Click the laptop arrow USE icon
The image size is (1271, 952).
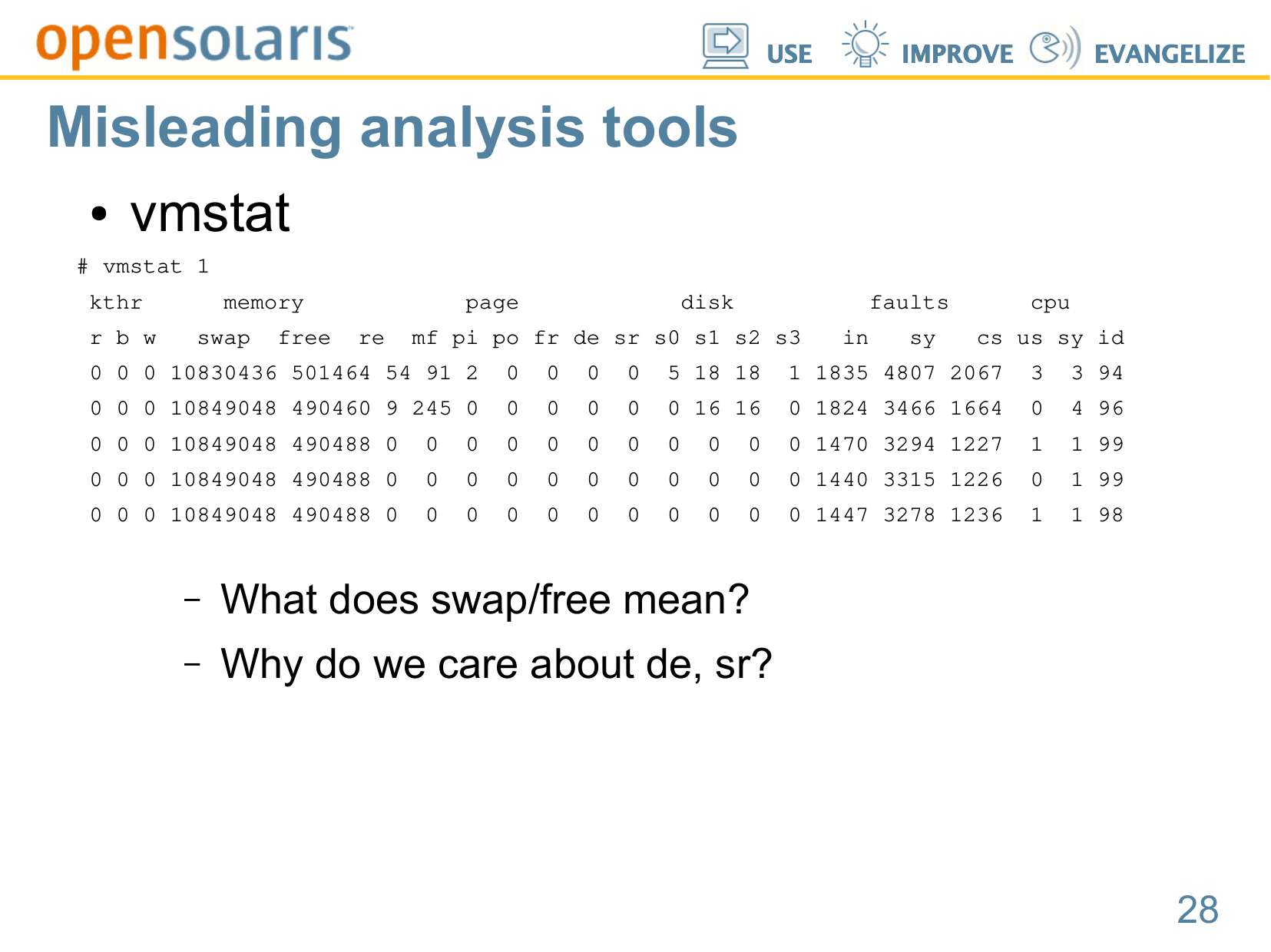tap(725, 46)
